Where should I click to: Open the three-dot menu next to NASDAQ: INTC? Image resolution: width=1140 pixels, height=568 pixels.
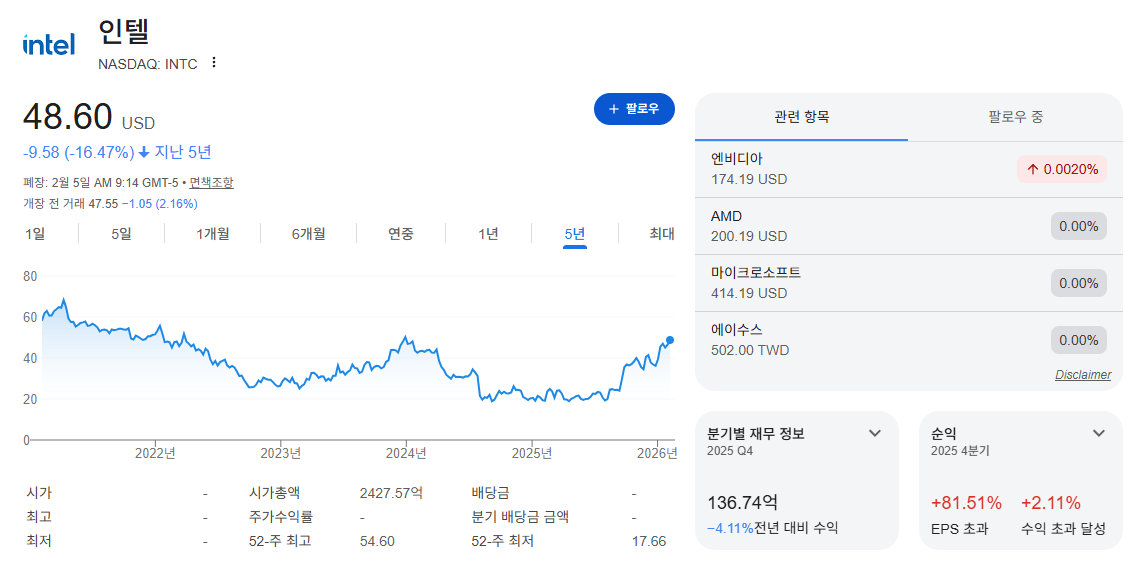(x=214, y=63)
